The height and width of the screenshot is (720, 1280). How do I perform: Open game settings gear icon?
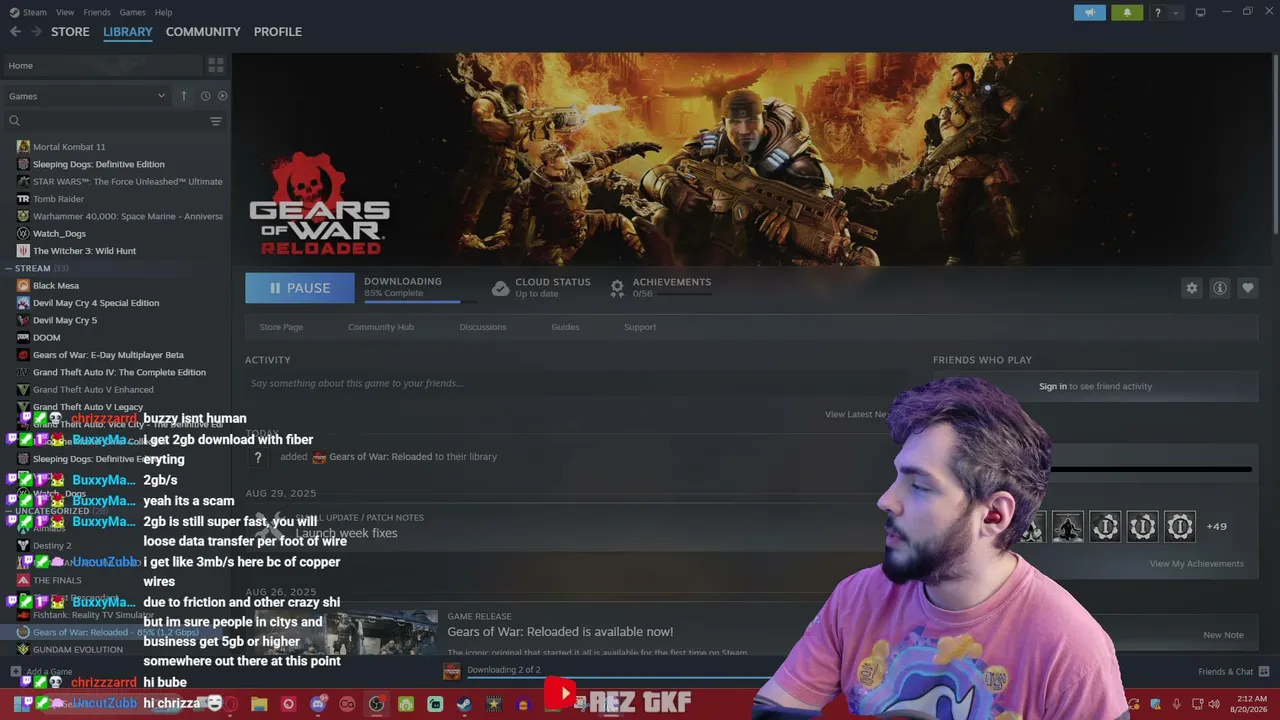tap(1192, 288)
